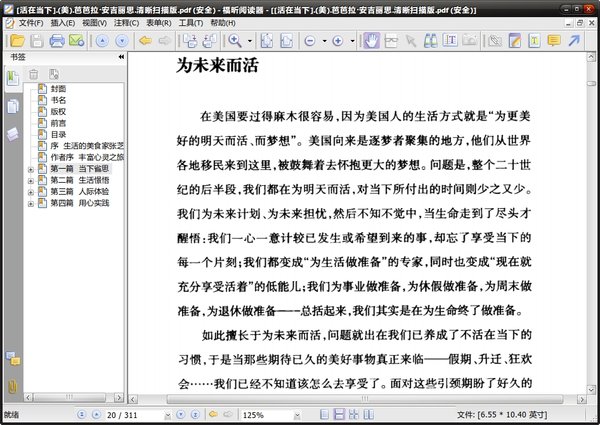Select the Hand tool
The image size is (600, 425).
coord(369,41)
